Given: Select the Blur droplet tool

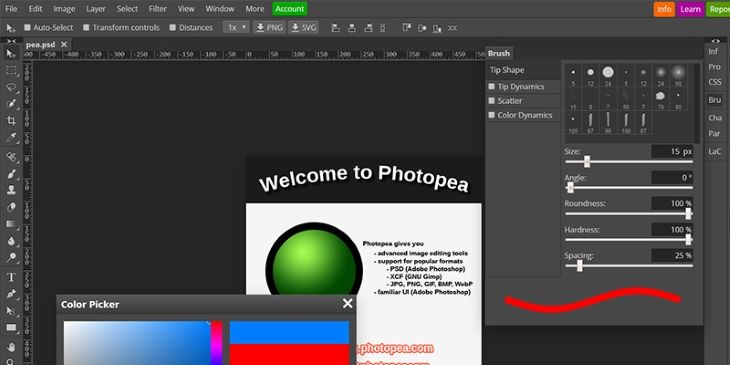Looking at the screenshot, I should pos(11,241).
